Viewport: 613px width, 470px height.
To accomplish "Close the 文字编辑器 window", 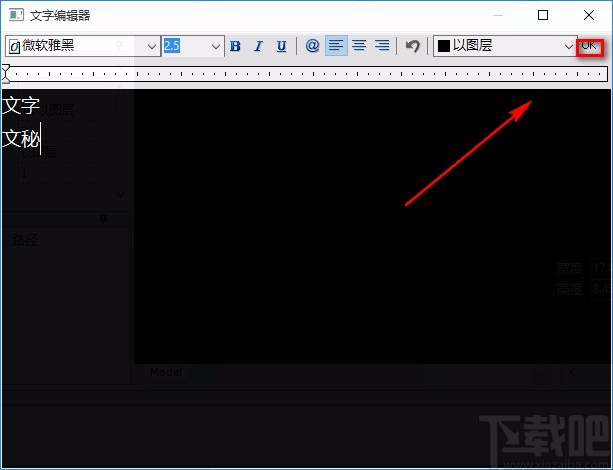I will [x=589, y=15].
